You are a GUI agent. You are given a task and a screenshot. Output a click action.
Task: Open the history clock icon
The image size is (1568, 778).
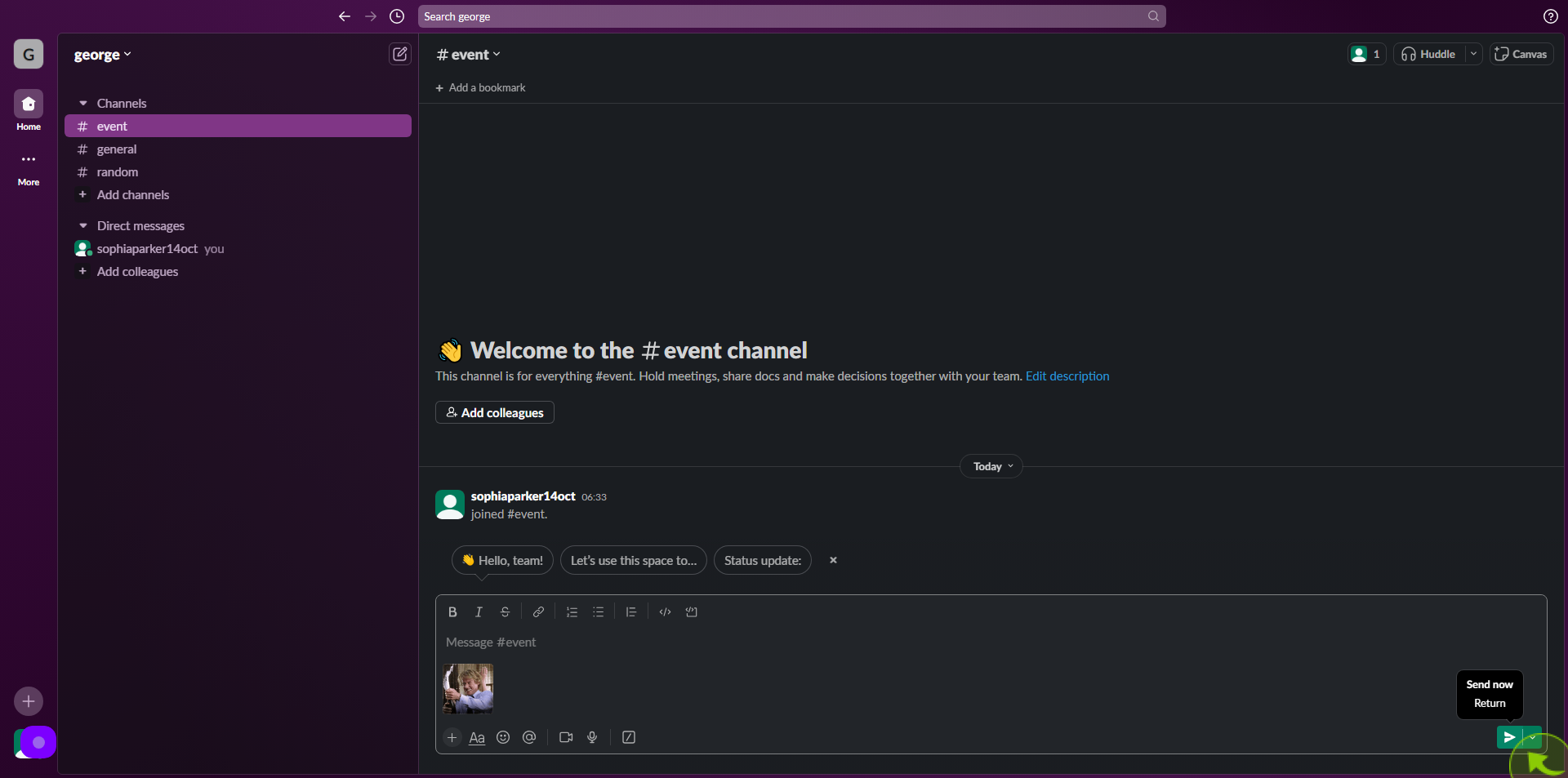[397, 16]
